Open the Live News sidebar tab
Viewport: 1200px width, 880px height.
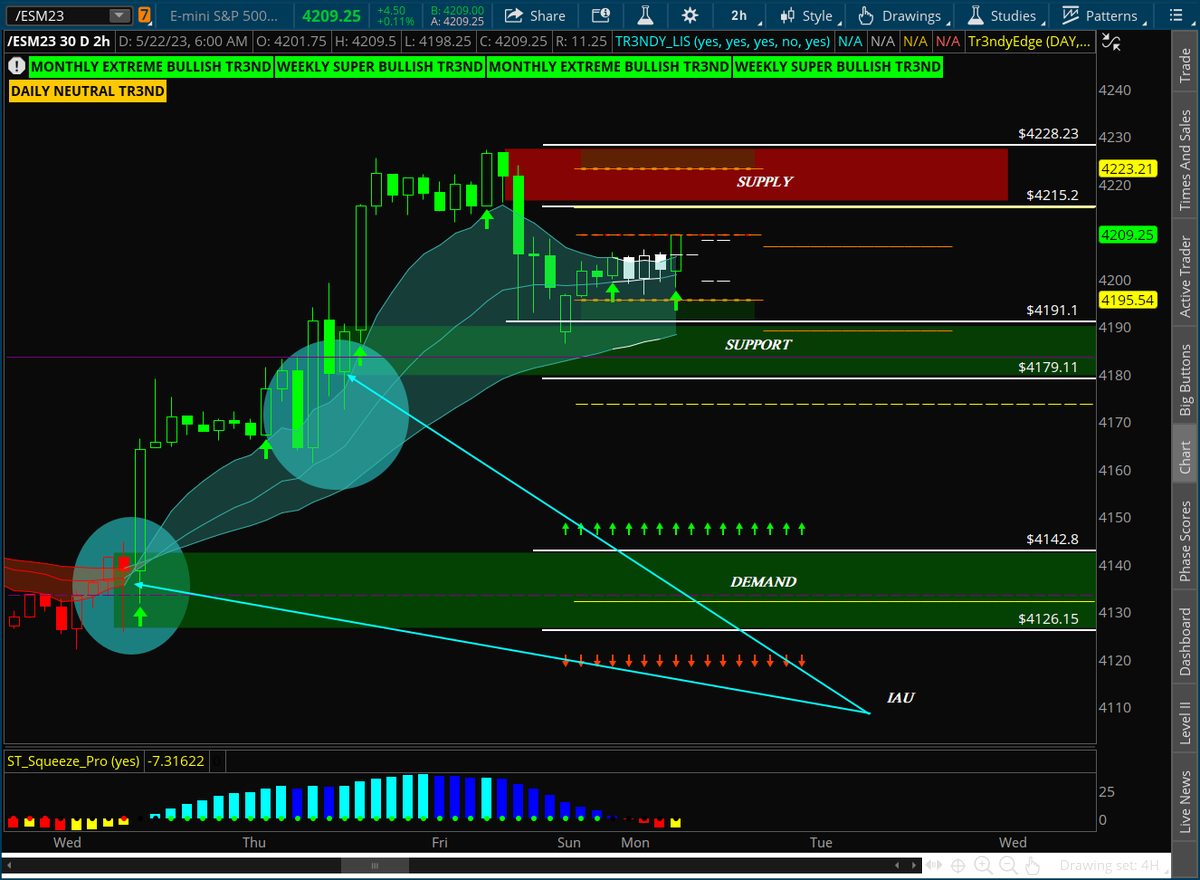tap(1185, 802)
